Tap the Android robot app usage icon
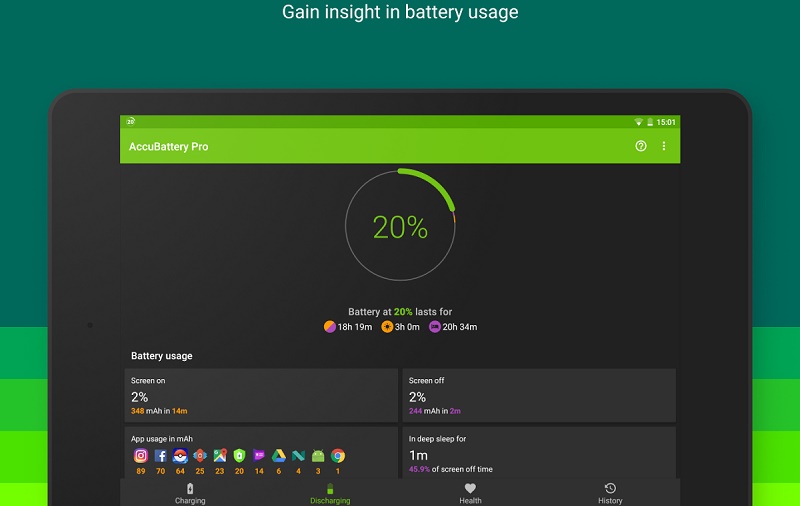This screenshot has width=800, height=506. pos(318,456)
